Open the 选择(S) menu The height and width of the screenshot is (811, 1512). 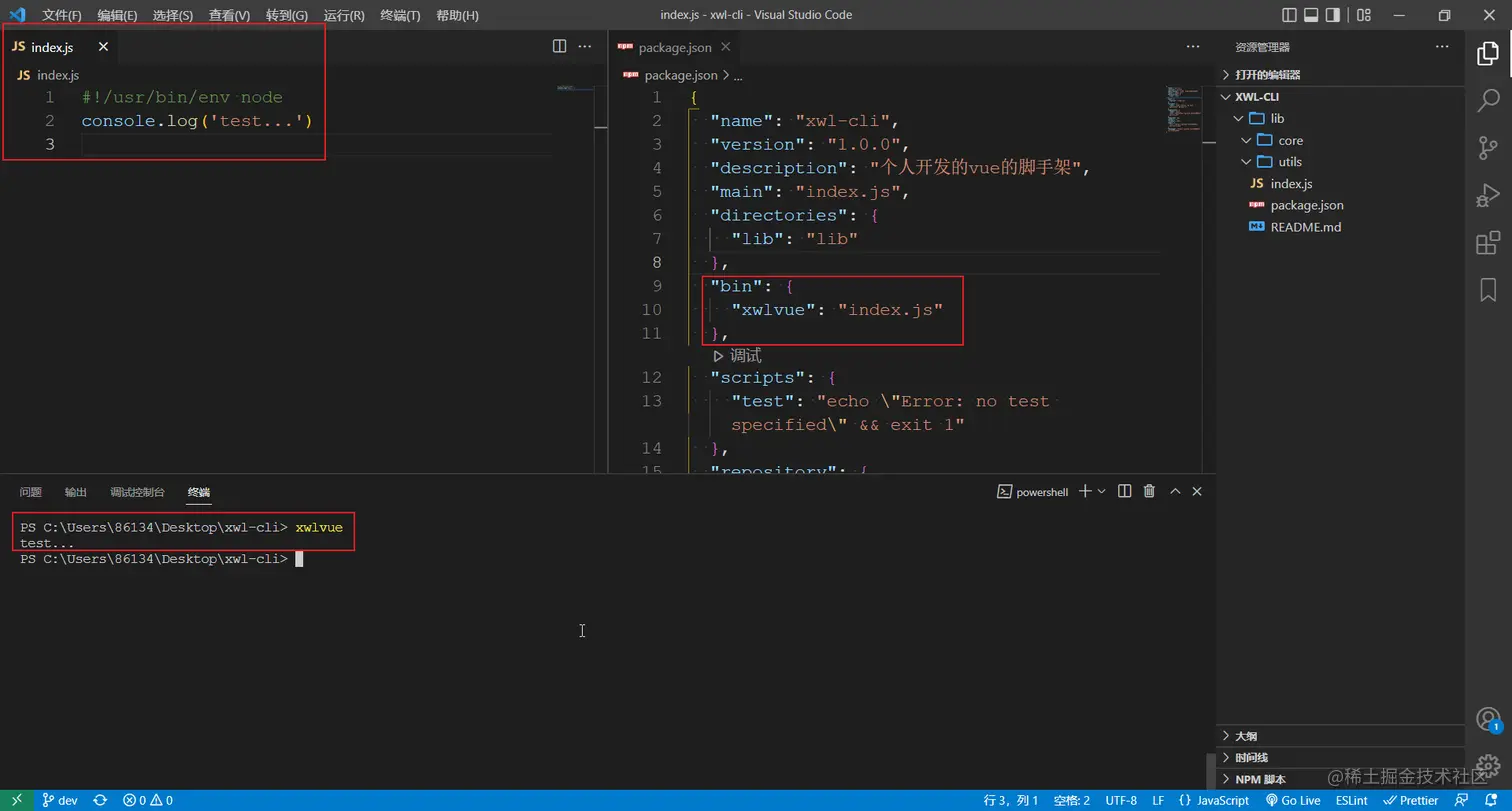click(173, 16)
